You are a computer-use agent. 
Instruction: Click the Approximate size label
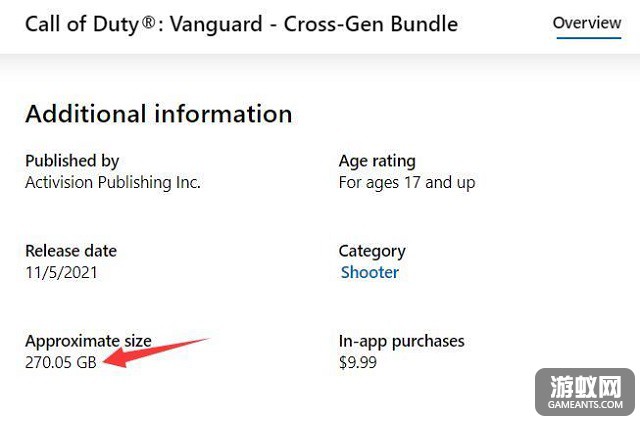88,341
